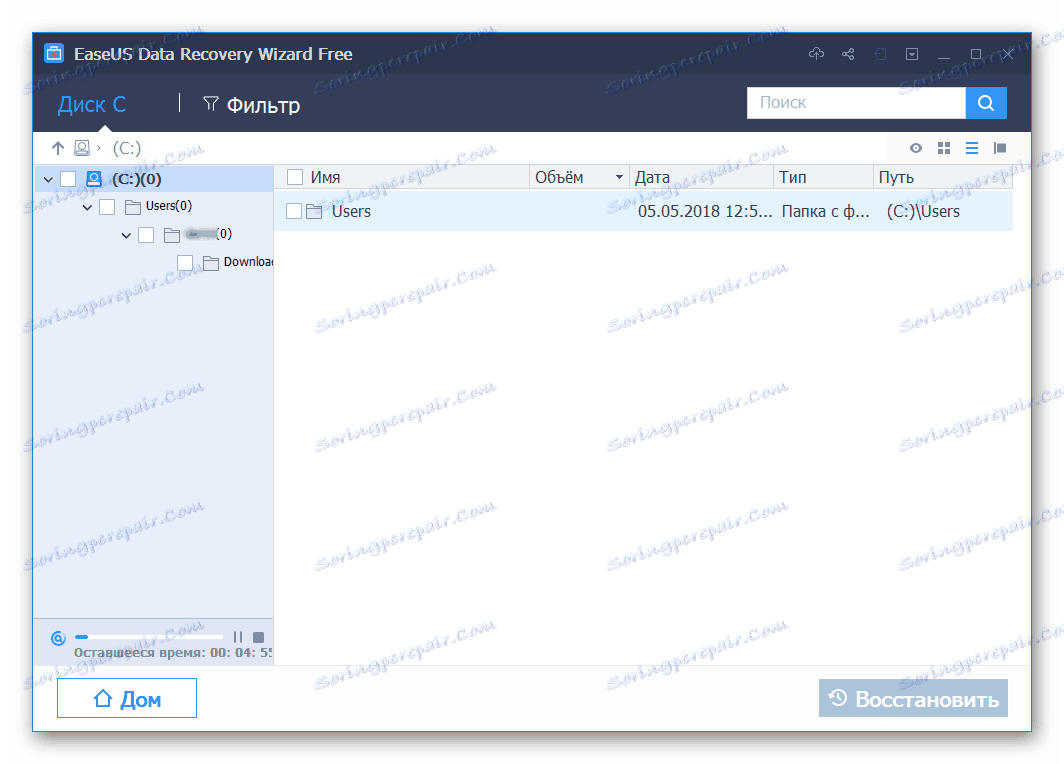The image size is (1064, 764).
Task: Go up one level with arrow icon
Action: coord(58,148)
